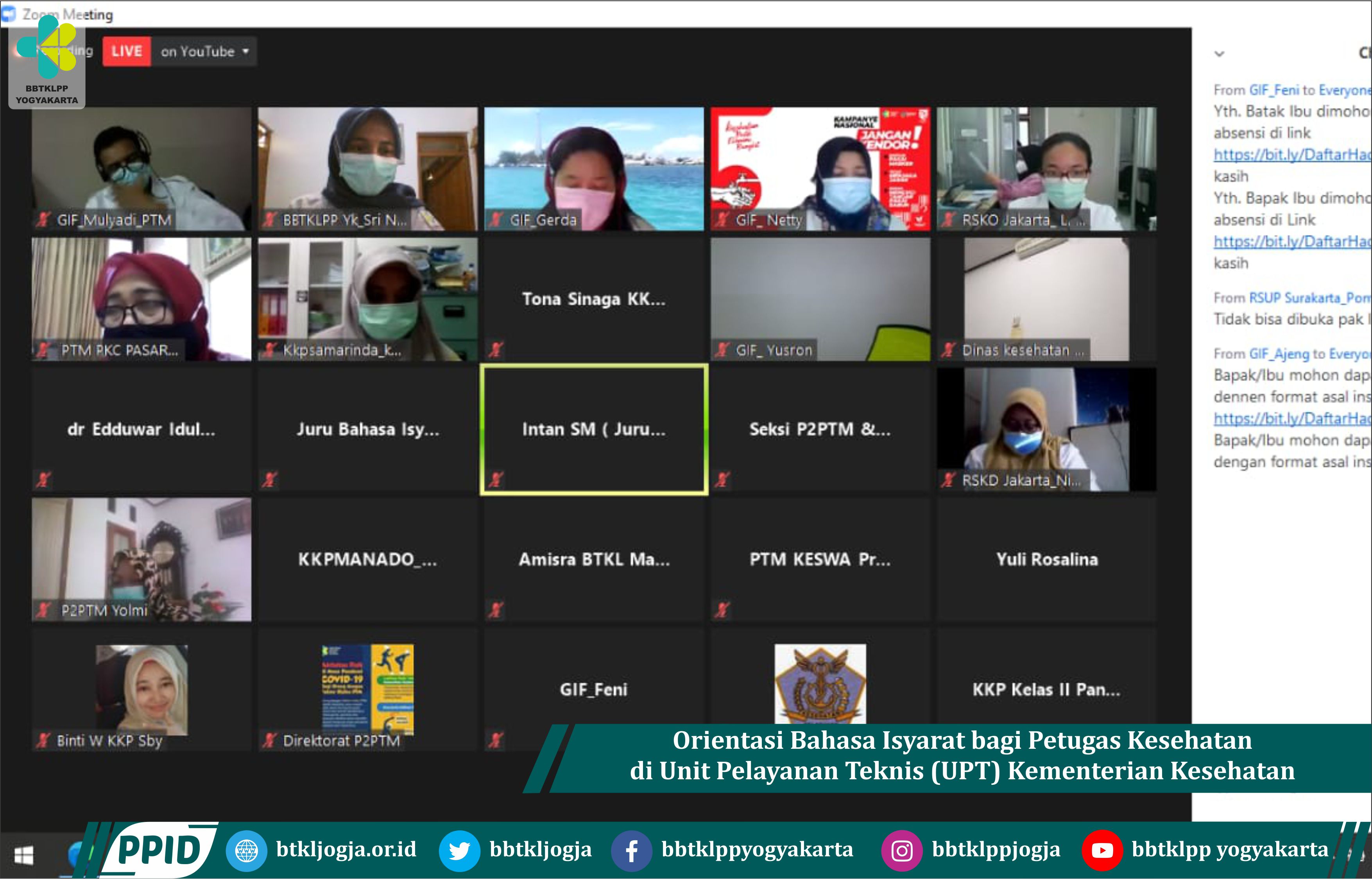Click muted mic icon on Seksi P2PTM tile
Viewport: 1372px width, 879px height.
[x=722, y=480]
